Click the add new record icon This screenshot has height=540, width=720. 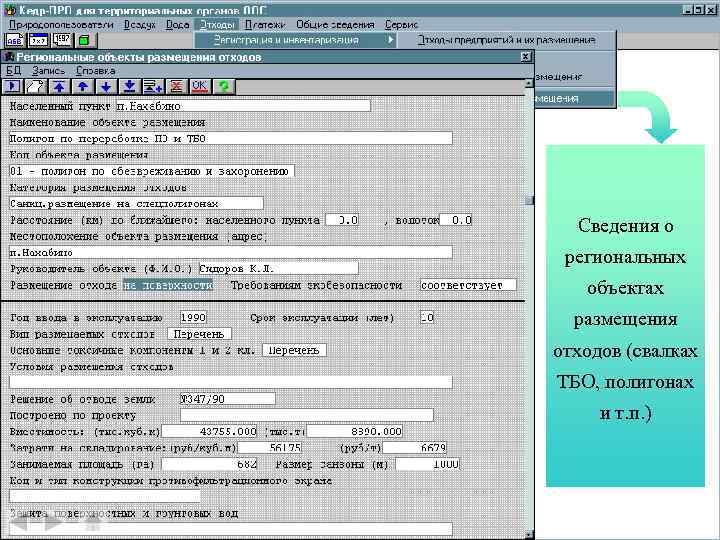153,86
